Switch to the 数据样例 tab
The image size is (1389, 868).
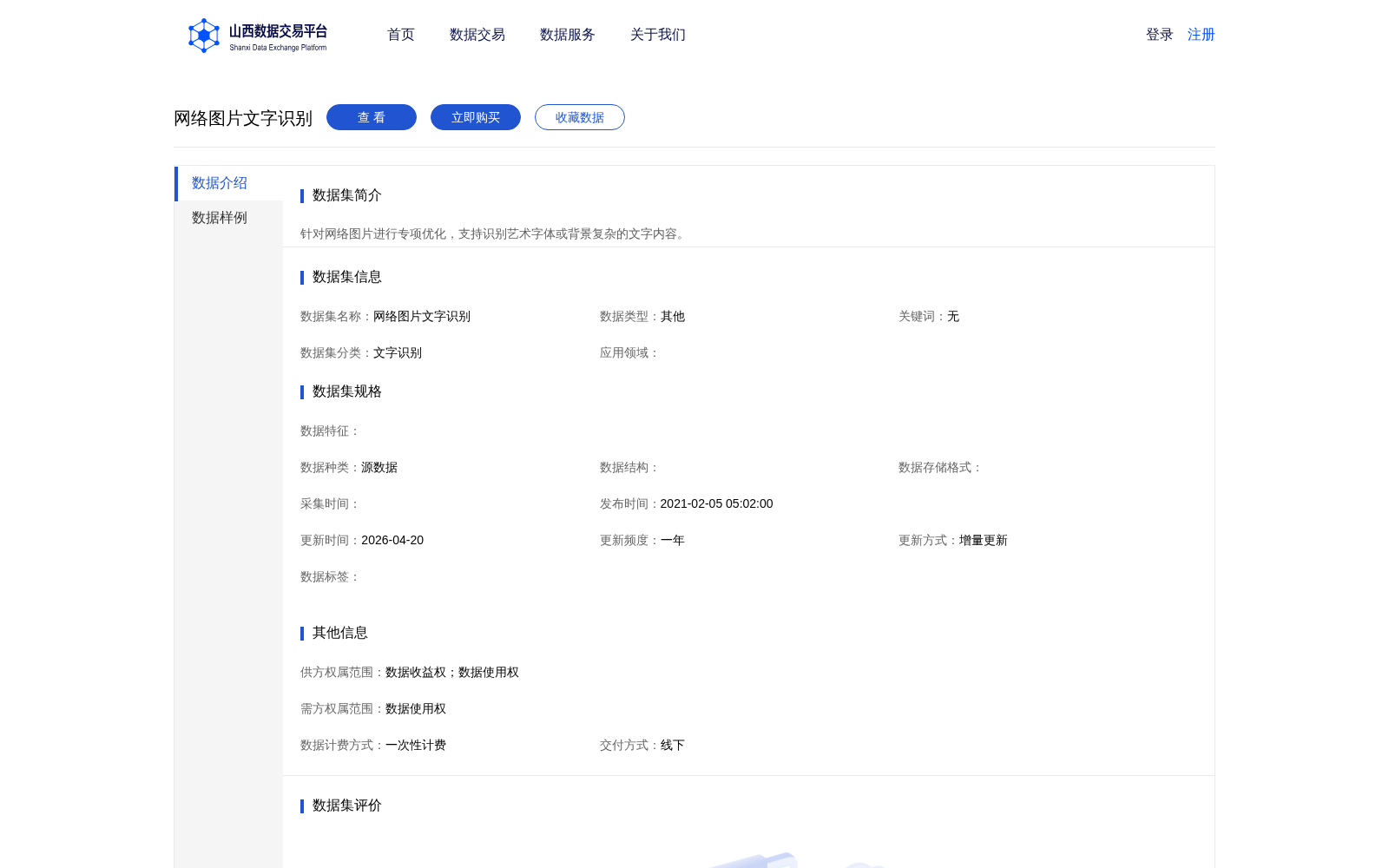coord(228,218)
